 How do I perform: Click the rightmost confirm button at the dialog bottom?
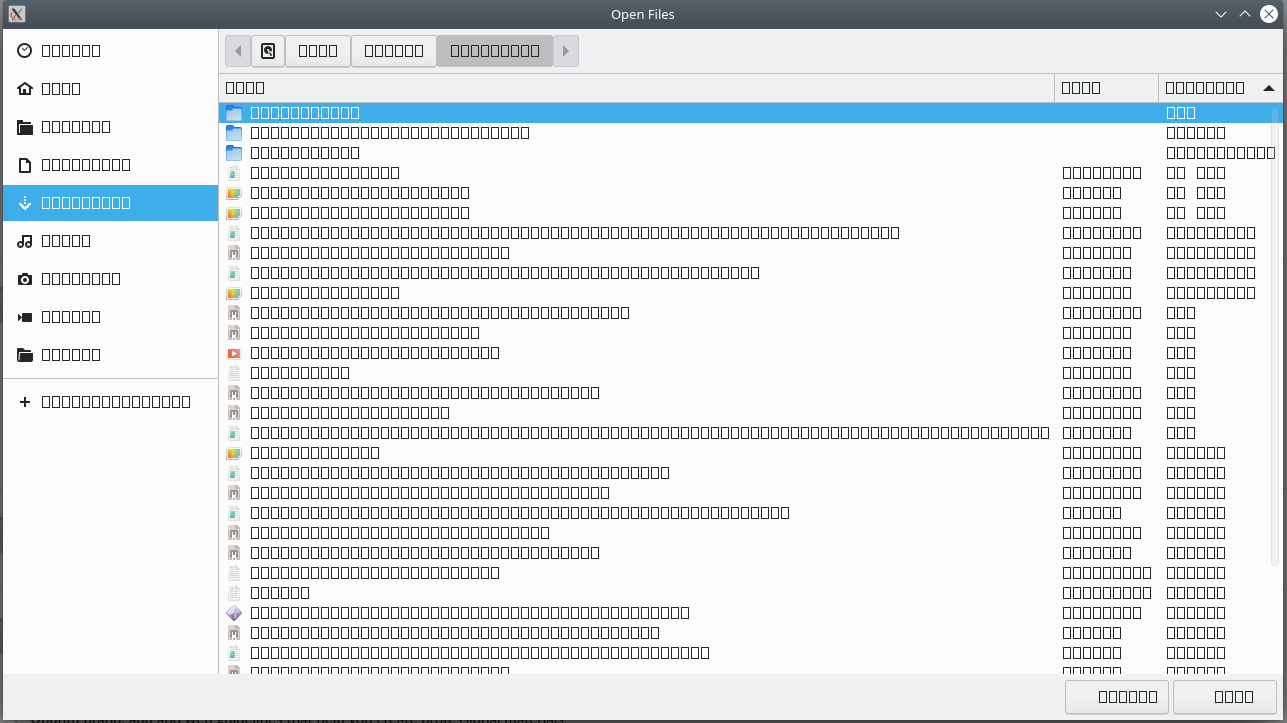tap(1226, 697)
